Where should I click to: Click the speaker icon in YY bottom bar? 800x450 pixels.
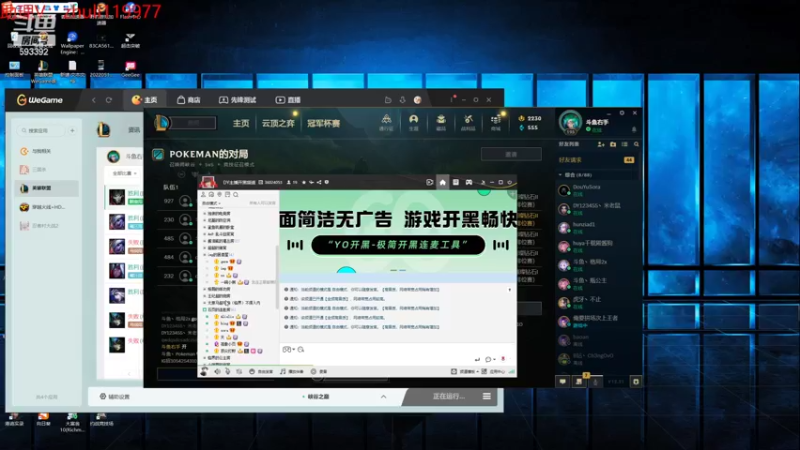(218, 371)
